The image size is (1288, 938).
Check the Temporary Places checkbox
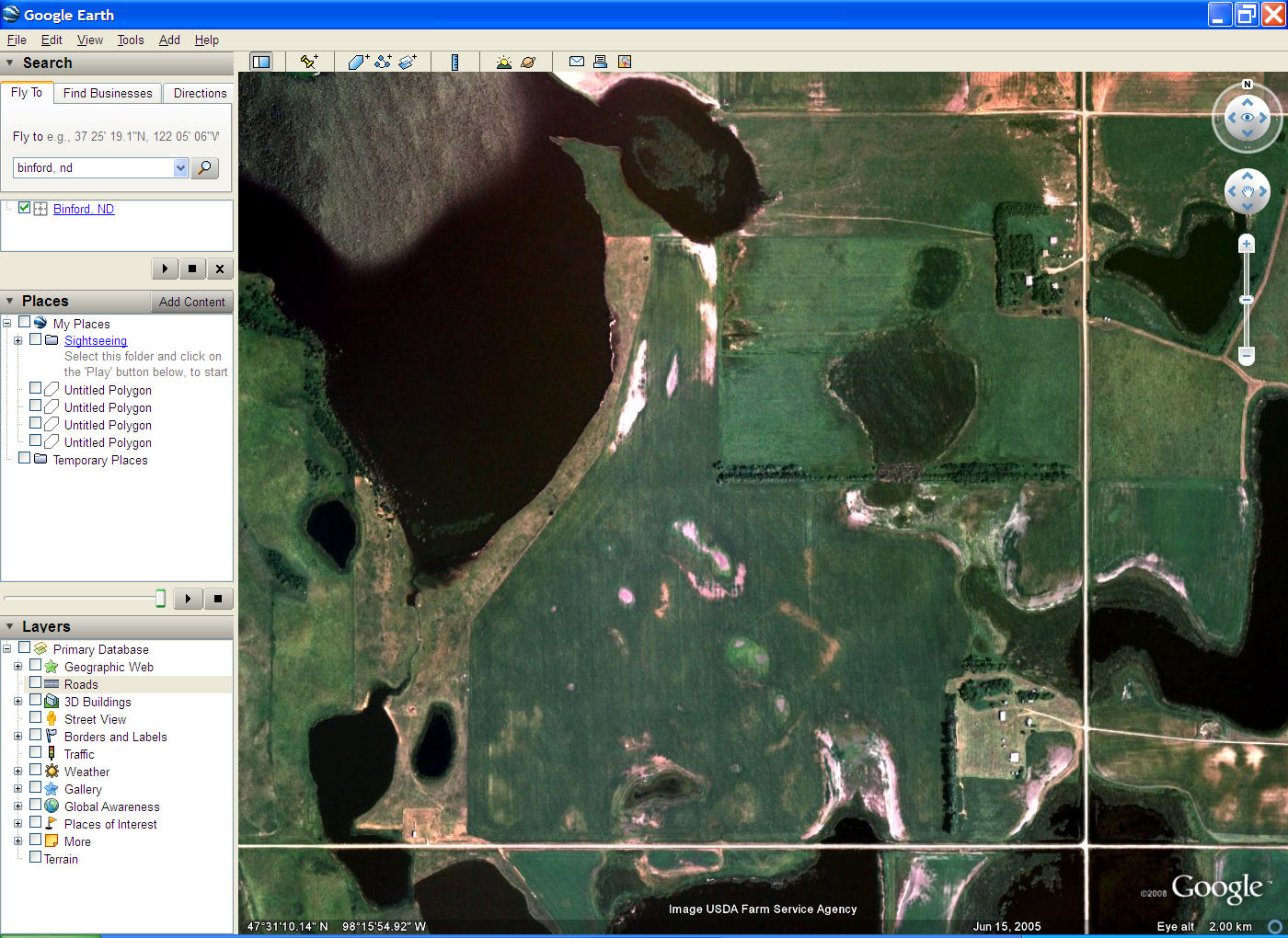click(25, 458)
